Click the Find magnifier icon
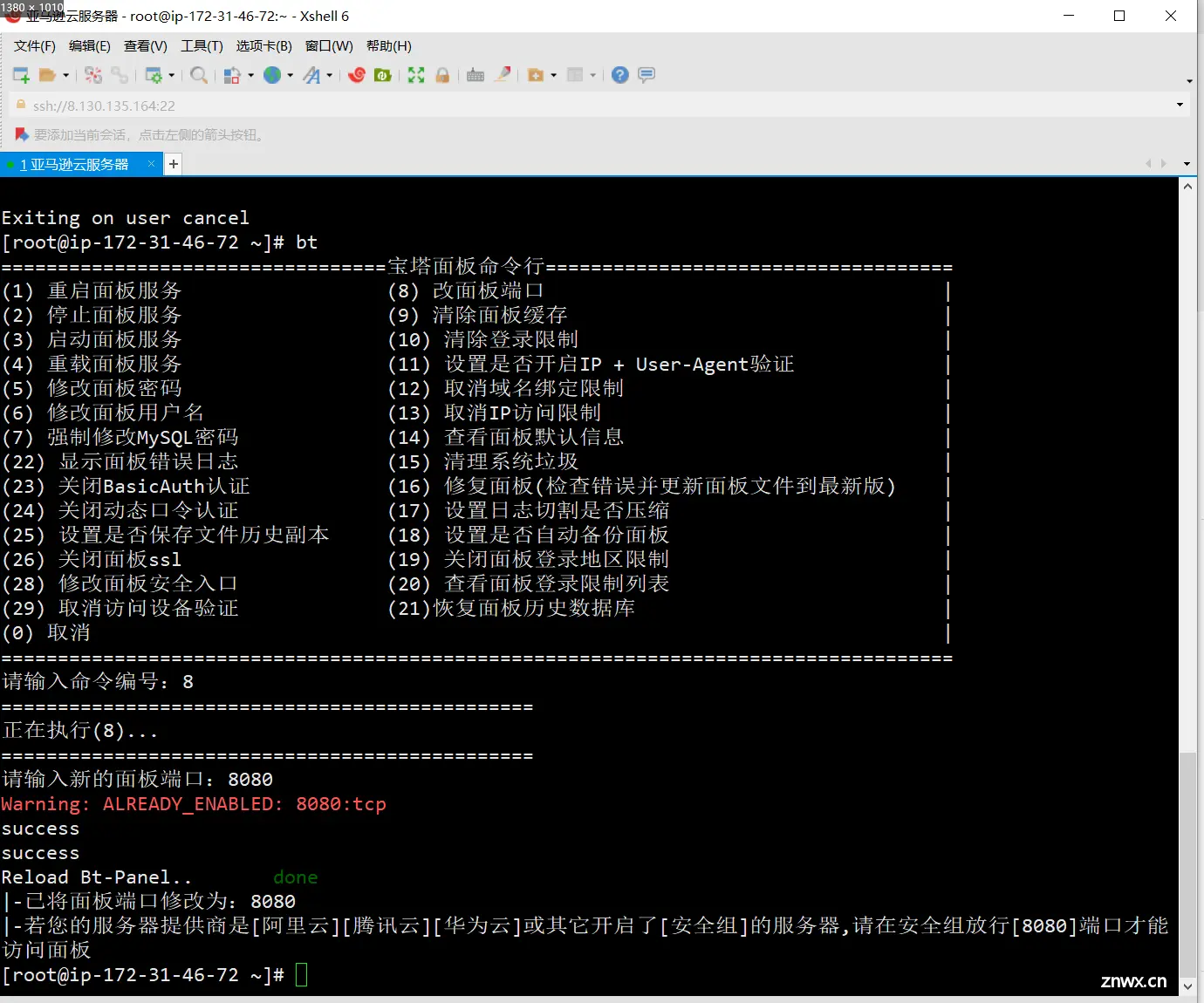Viewport: 1204px width, 1003px height. [x=199, y=75]
